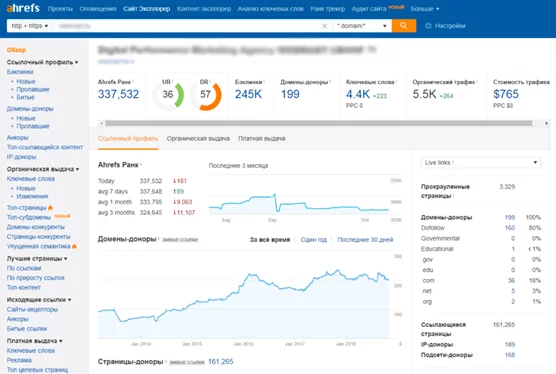Open the Аудит сайта menu item

click(x=369, y=9)
